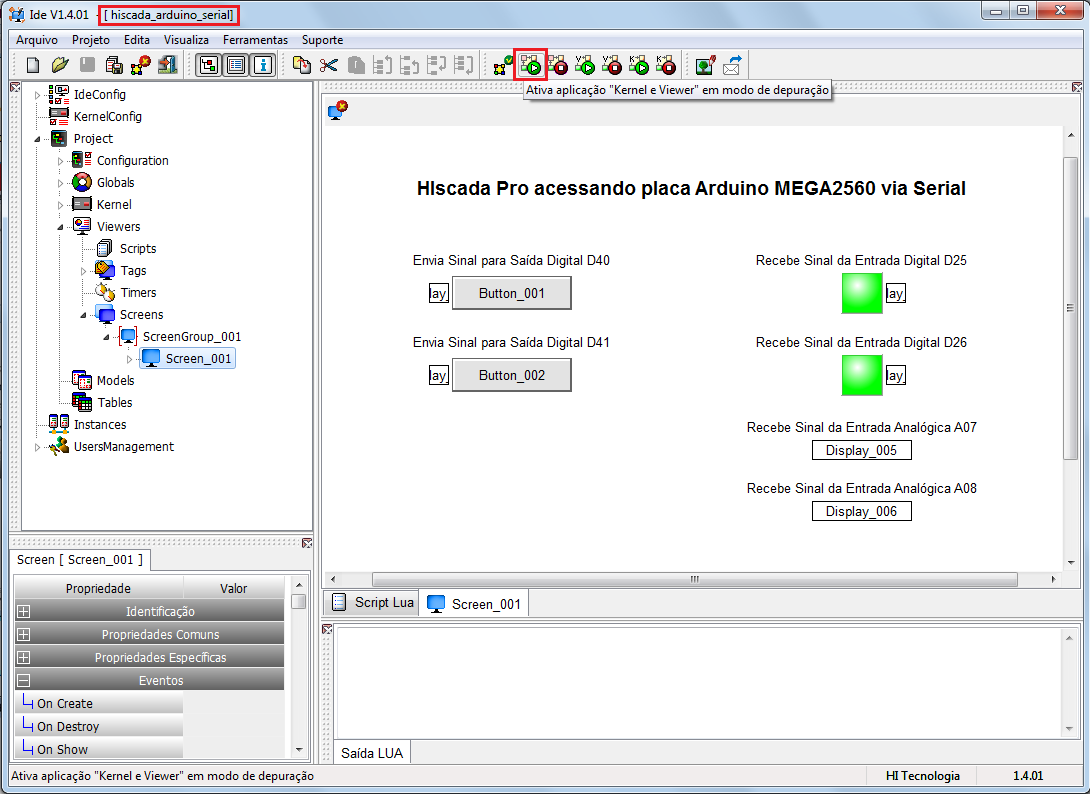Toggle the info panel button
1090x794 pixels.
tap(263, 65)
